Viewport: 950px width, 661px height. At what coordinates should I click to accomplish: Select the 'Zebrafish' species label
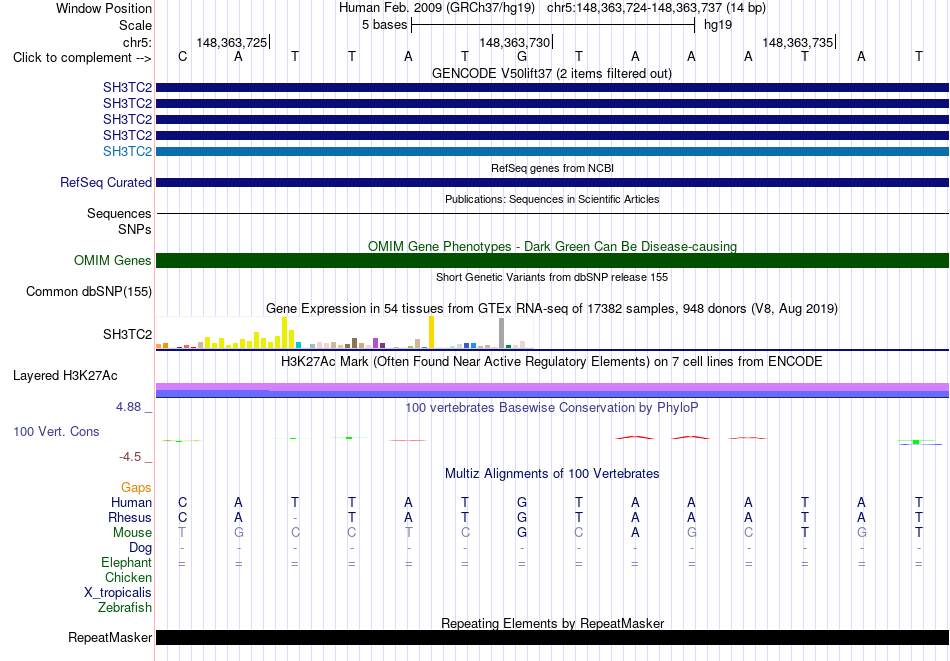tap(125, 608)
